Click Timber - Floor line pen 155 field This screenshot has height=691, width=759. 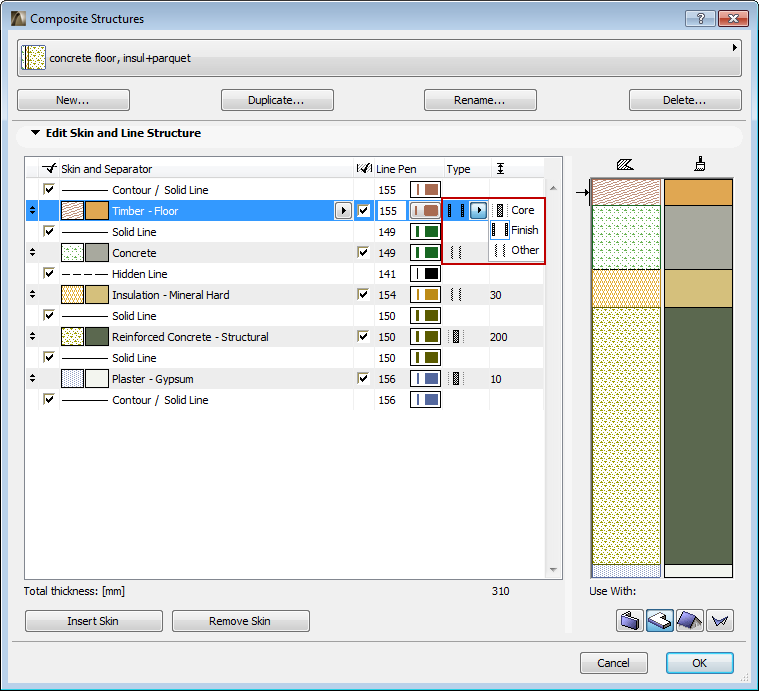(x=391, y=211)
